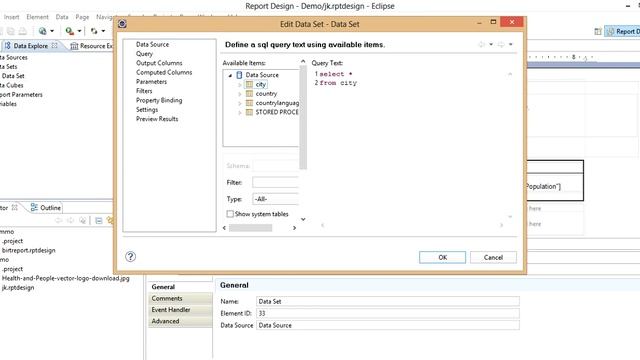
Task: Open the Page menu
Action: pos(82,17)
